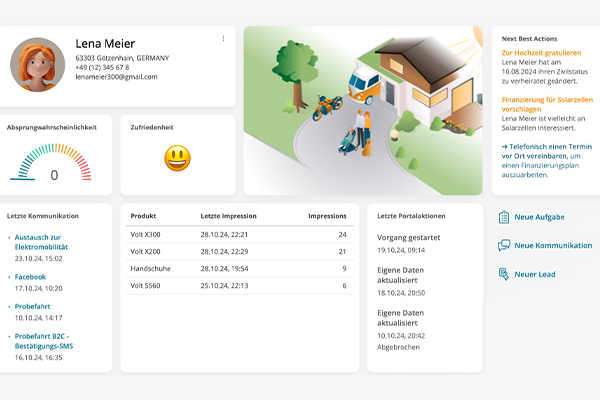The height and width of the screenshot is (400, 600).
Task: Click timestamp 23.10.24, 15:02
Action: point(38,258)
